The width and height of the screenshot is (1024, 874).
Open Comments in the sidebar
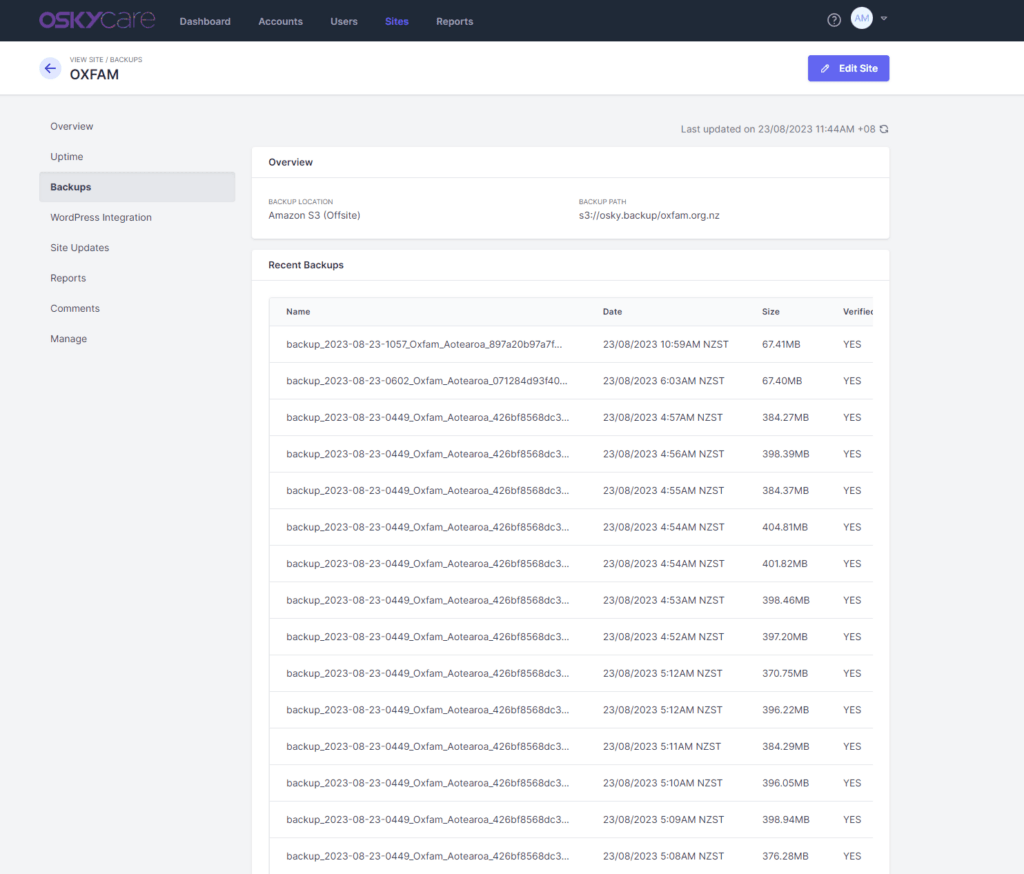click(x=75, y=308)
